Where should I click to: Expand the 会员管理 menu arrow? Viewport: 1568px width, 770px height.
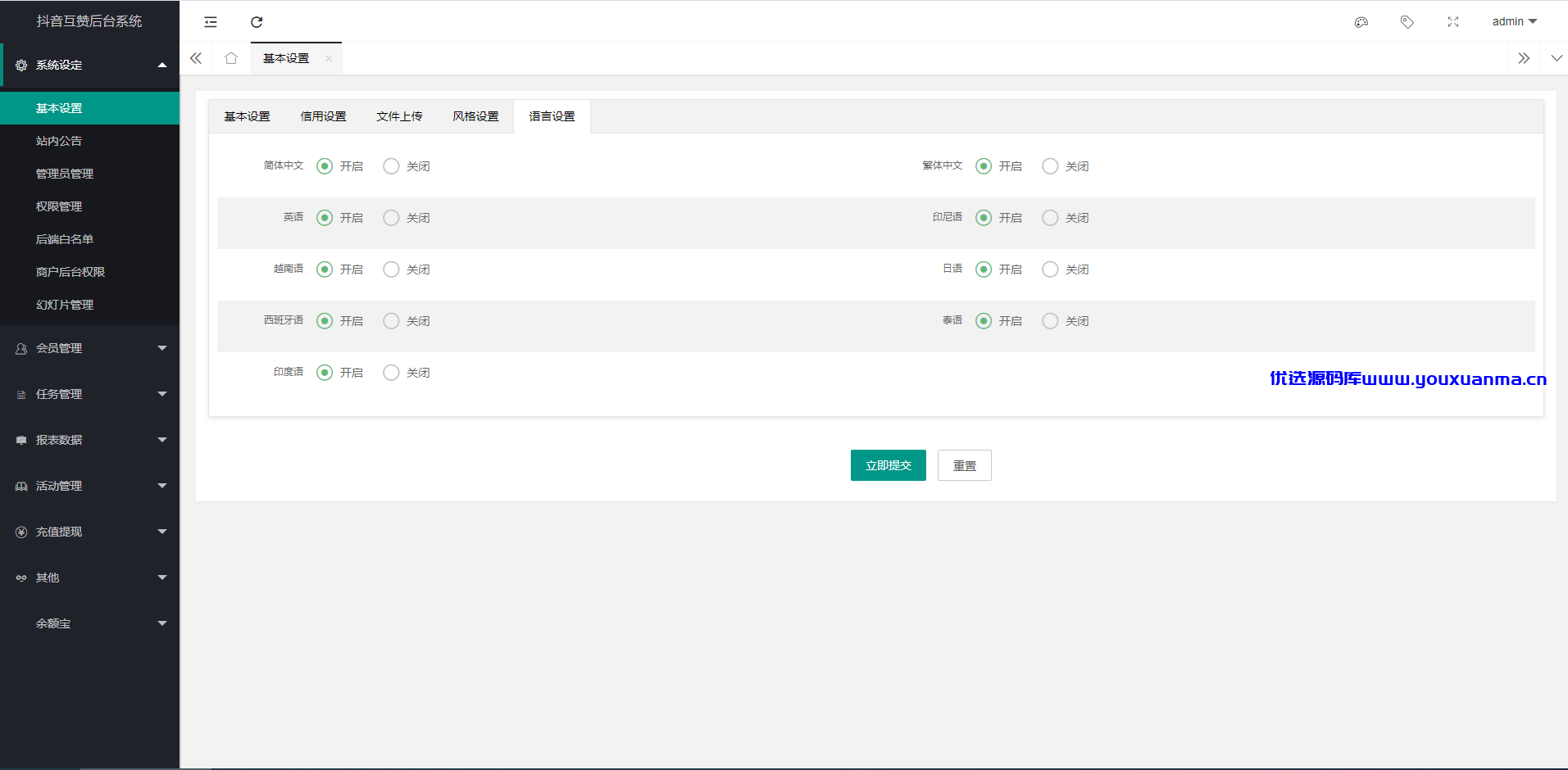162,348
